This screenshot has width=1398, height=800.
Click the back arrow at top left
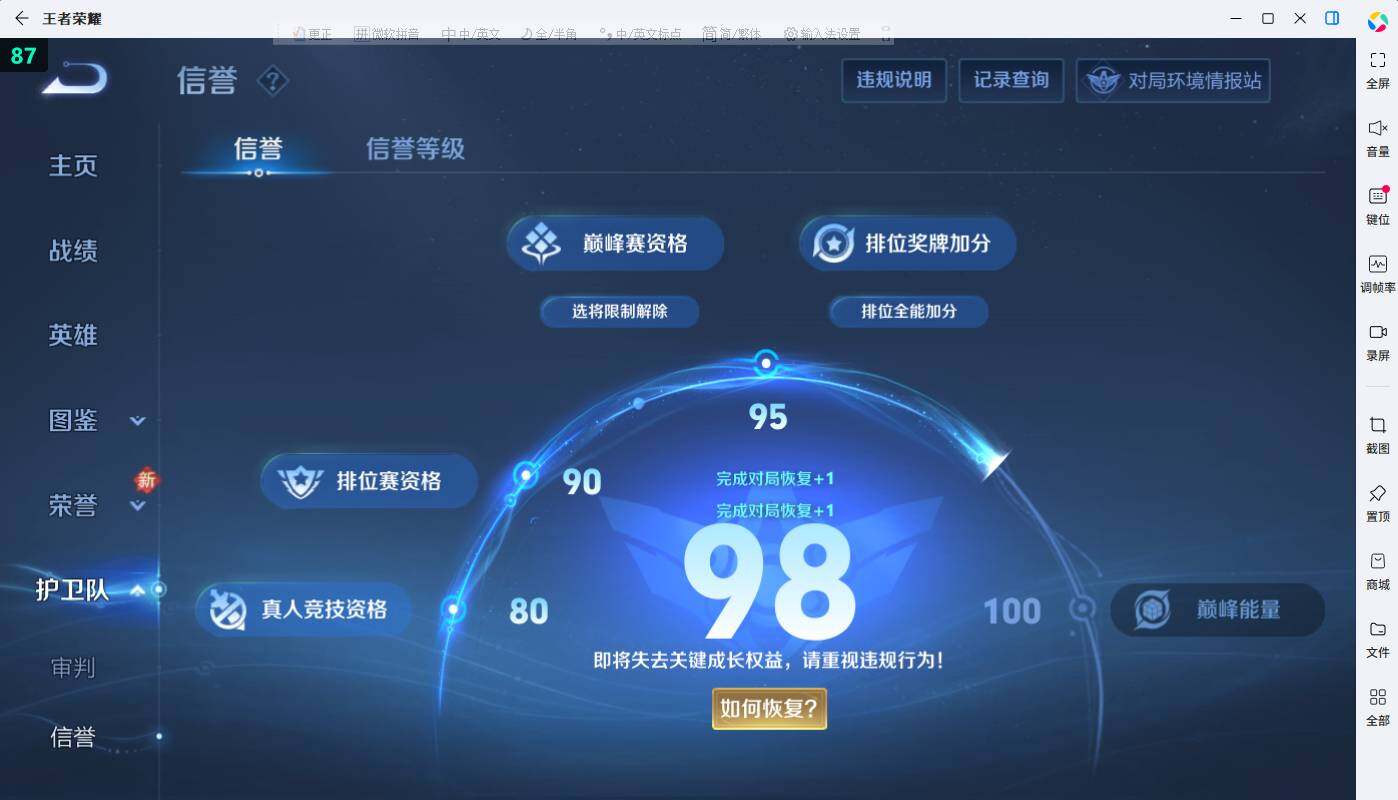tap(22, 18)
